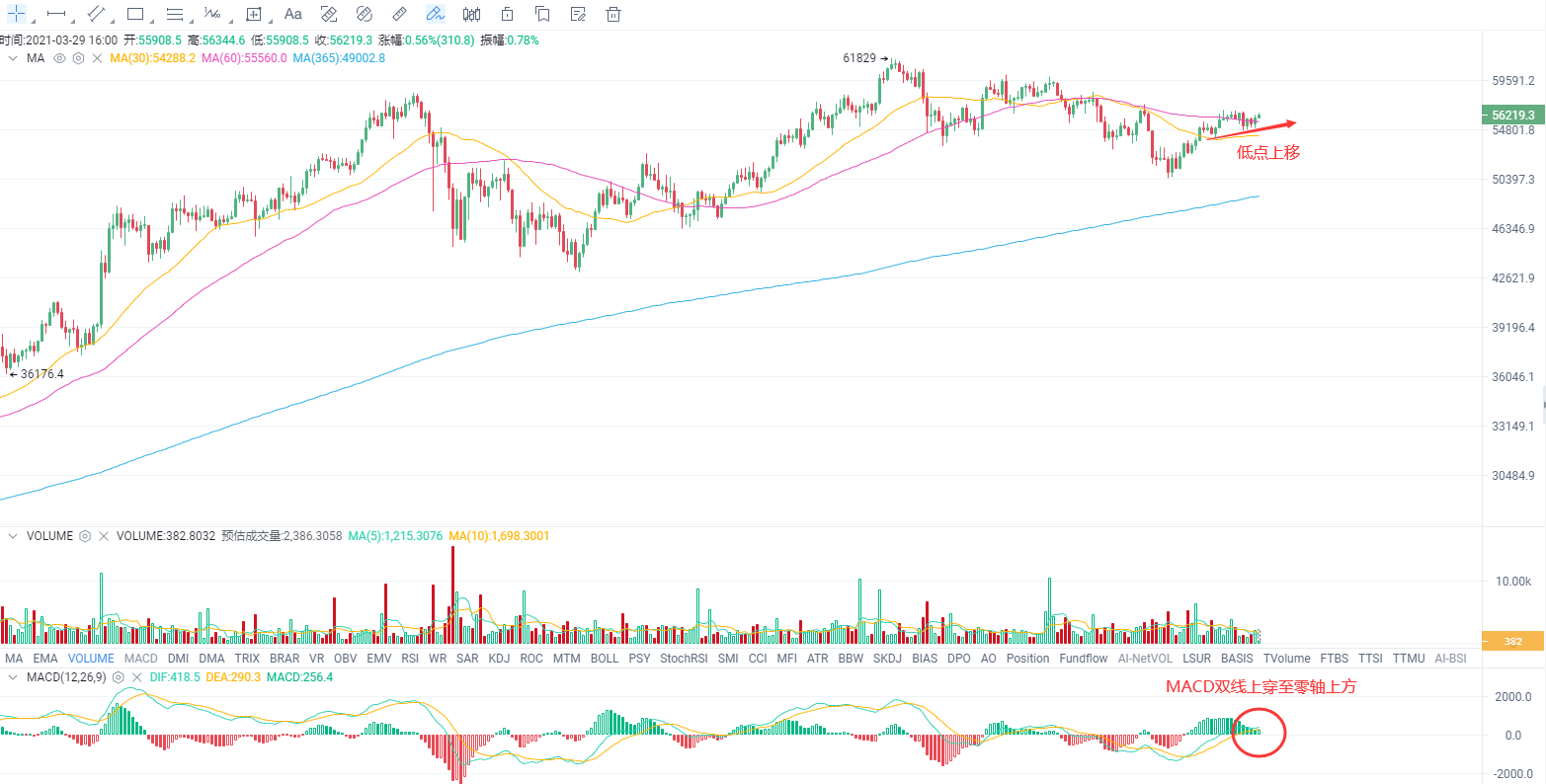1546x784 pixels.
Task: Click the trash icon to delete drawings
Action: pos(613,14)
